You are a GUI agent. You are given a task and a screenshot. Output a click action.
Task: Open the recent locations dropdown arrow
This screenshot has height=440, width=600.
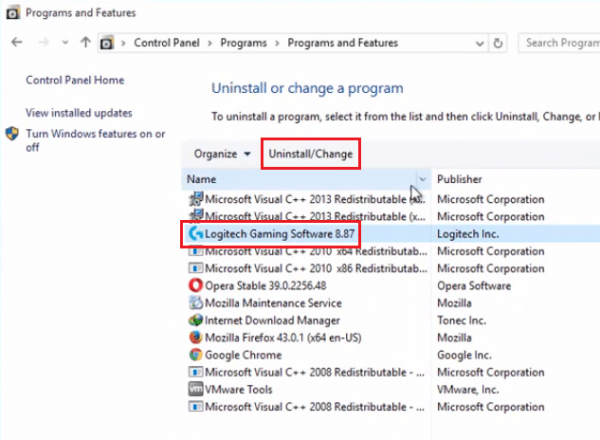(x=65, y=42)
